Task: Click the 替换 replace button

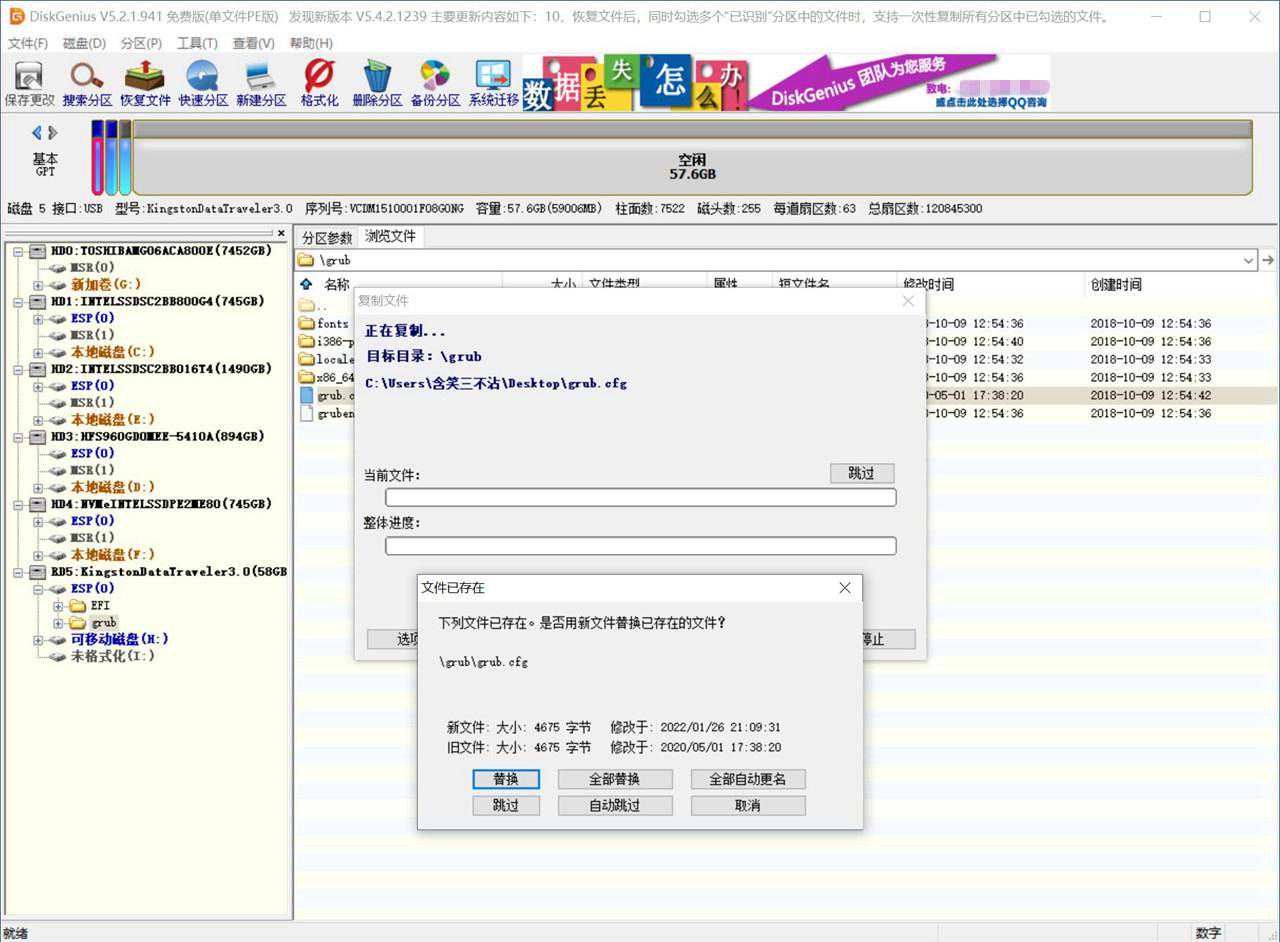Action: (506, 779)
